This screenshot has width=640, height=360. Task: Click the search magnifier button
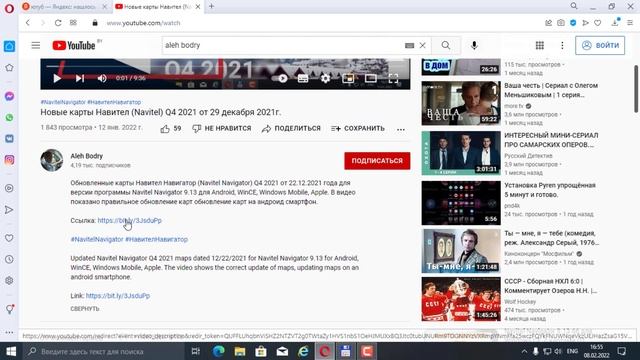coord(446,45)
